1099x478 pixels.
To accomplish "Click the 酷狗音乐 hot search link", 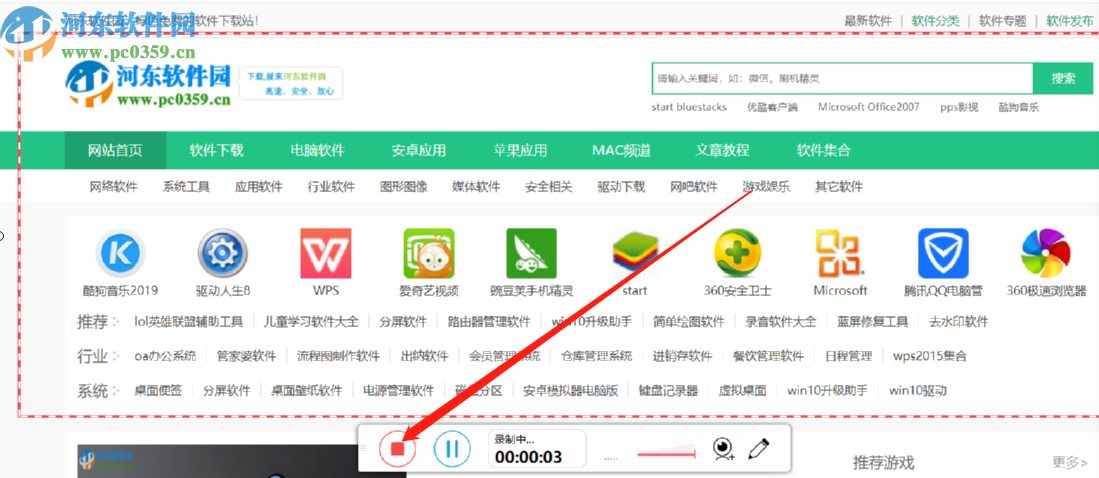I will coord(1019,107).
